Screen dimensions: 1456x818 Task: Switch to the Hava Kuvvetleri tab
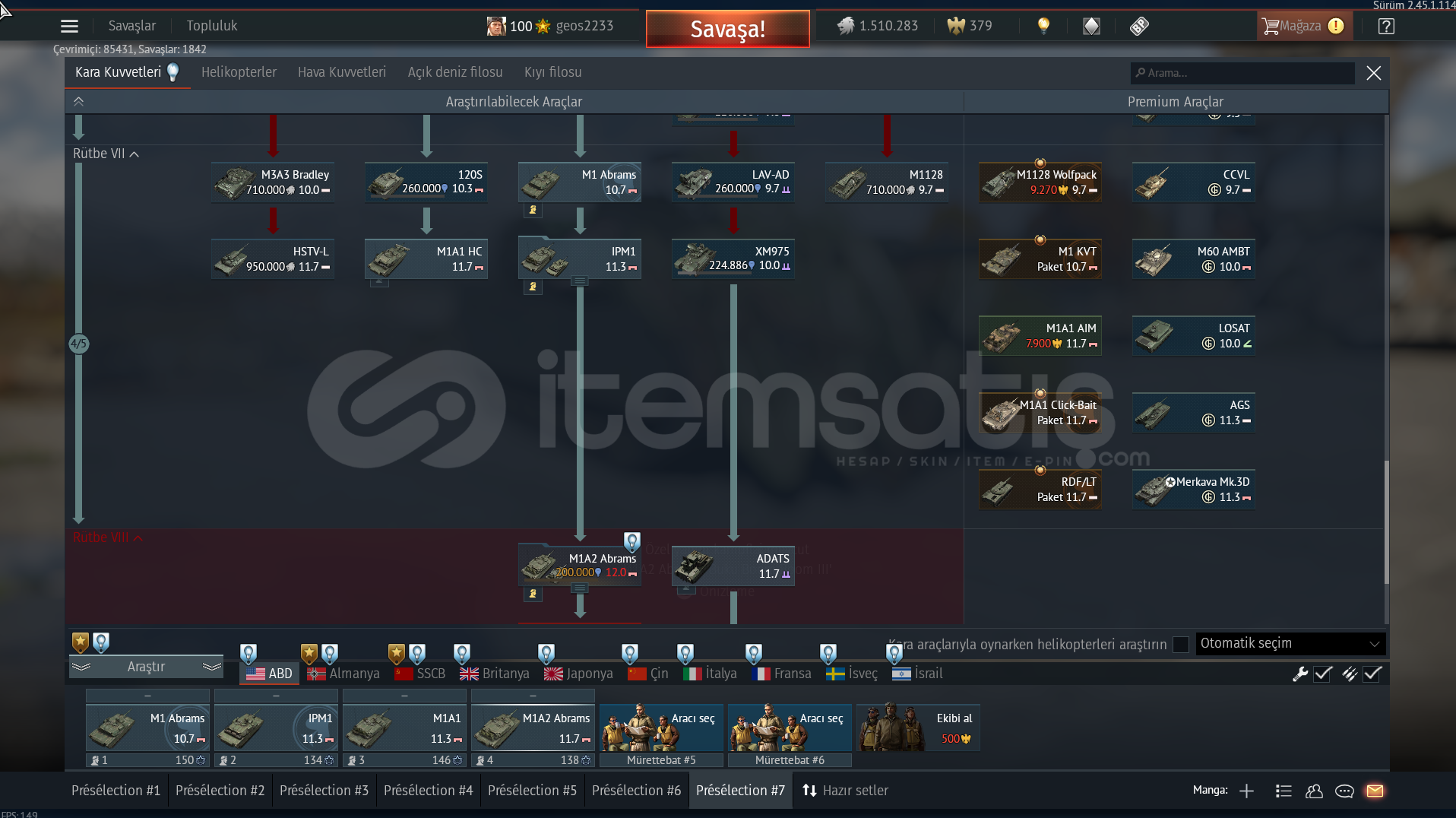(342, 72)
